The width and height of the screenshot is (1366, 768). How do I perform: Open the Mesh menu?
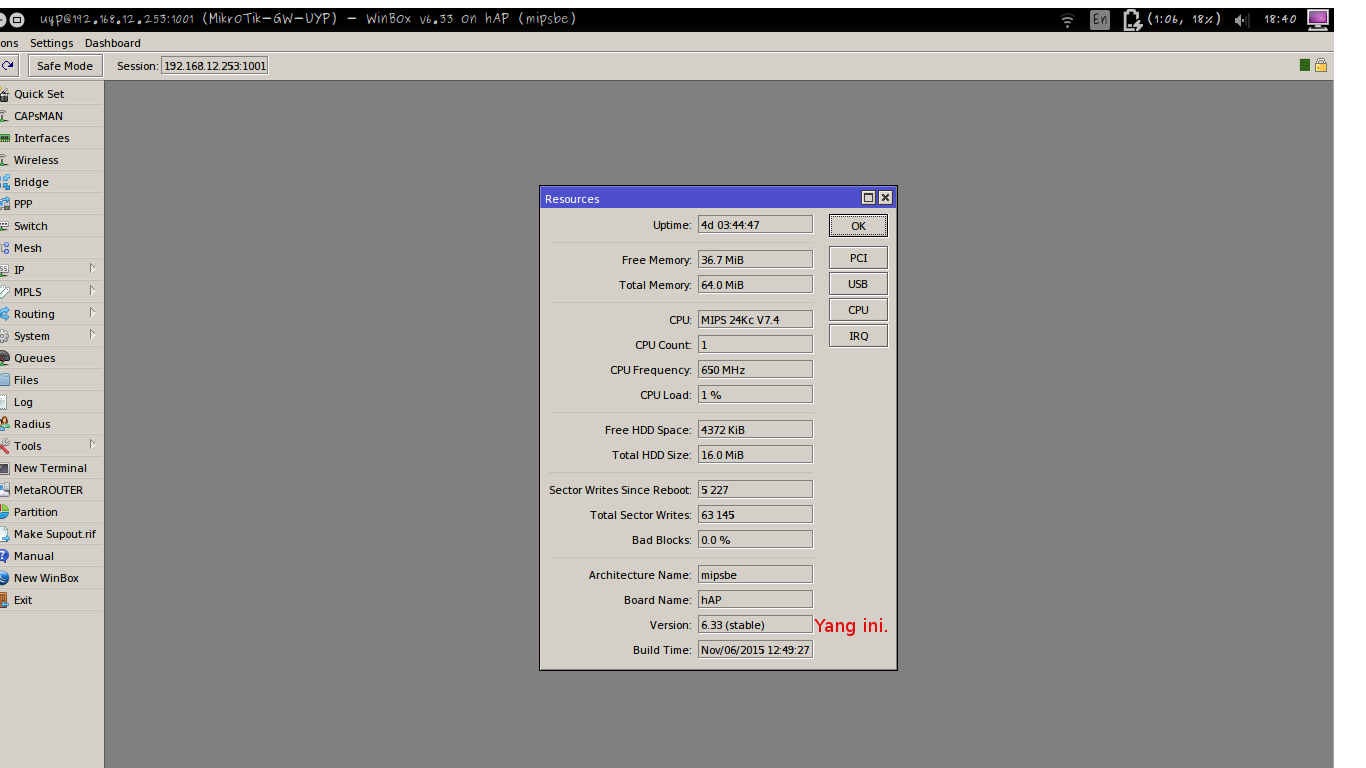click(x=51, y=248)
